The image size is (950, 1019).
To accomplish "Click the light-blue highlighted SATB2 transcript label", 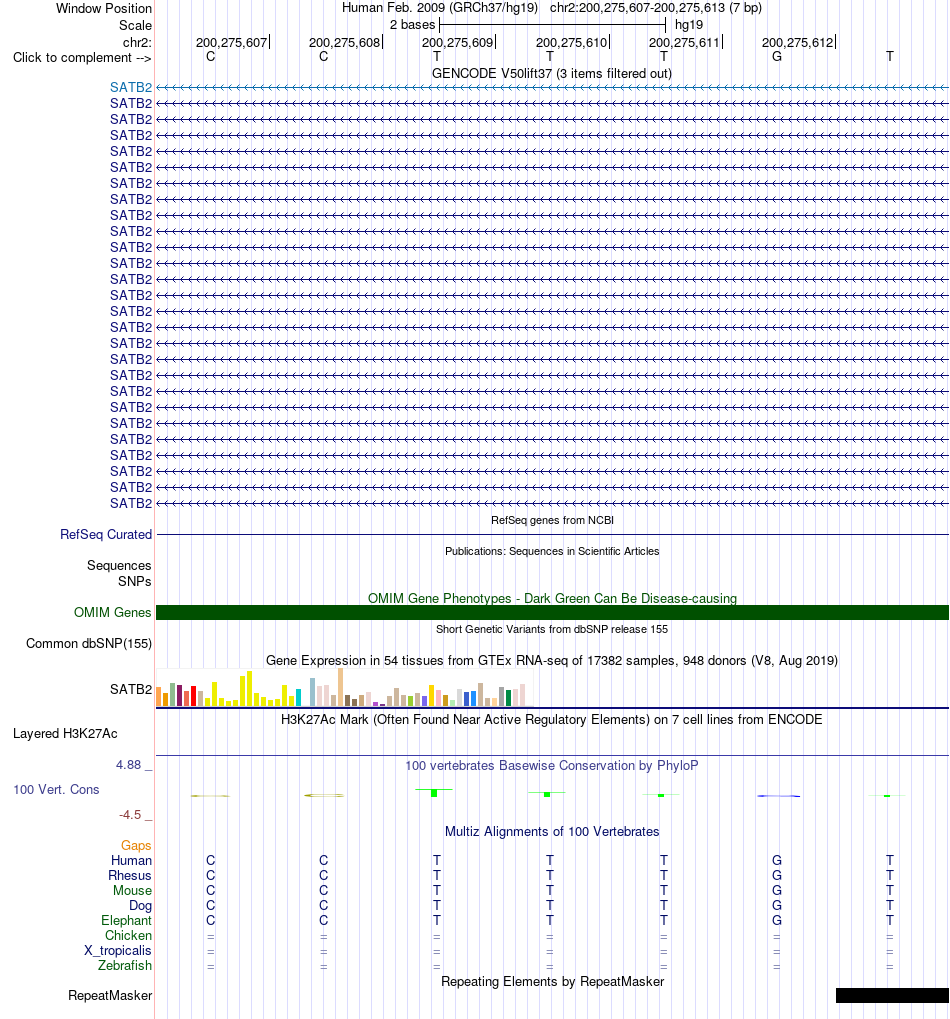I will click(131, 87).
